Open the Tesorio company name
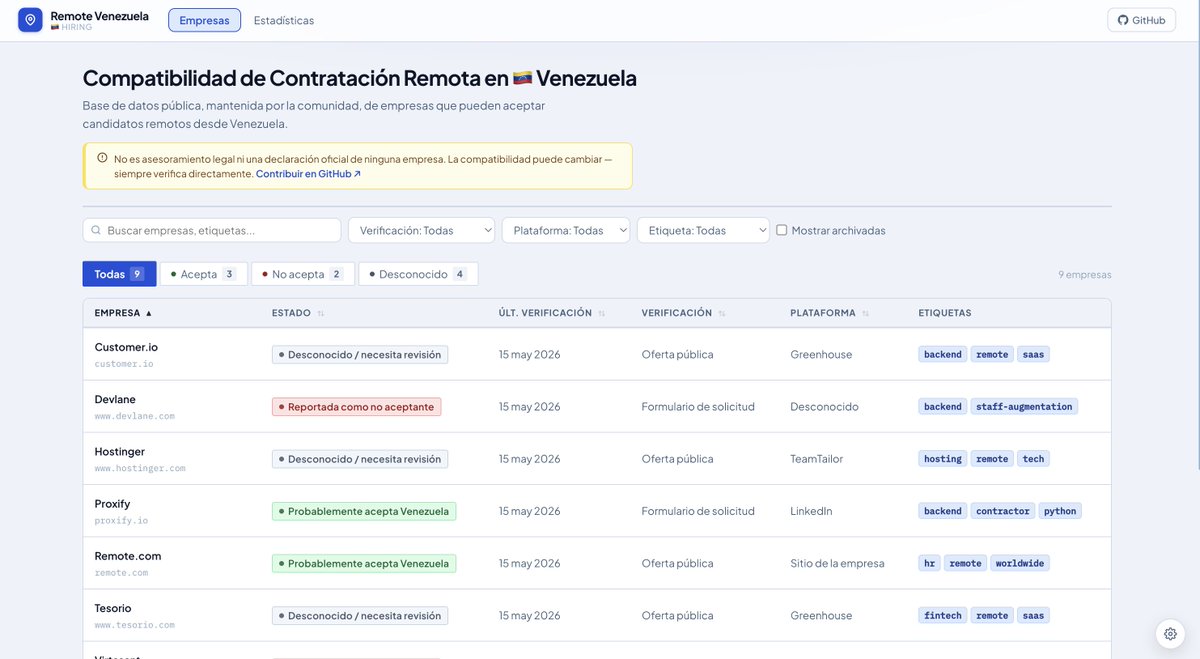The image size is (1200, 659). [x=113, y=608]
